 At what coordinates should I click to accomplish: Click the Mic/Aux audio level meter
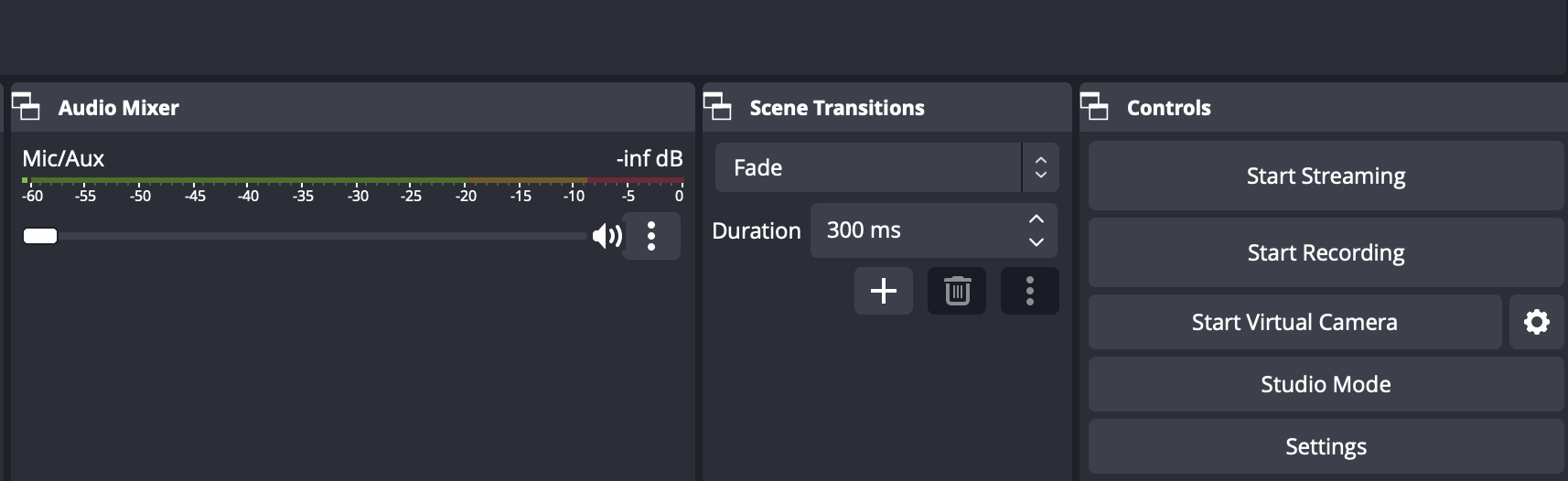click(x=352, y=180)
